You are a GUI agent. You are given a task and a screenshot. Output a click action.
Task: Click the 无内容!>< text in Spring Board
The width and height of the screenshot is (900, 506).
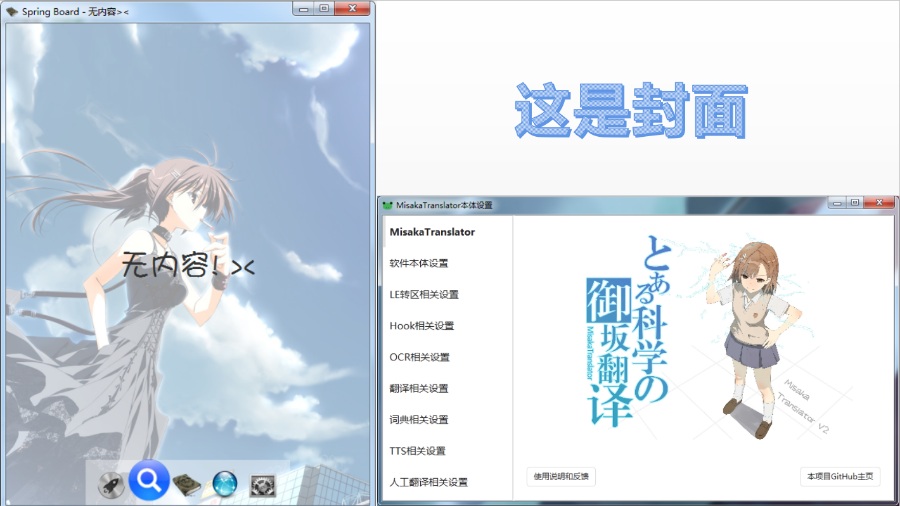click(188, 266)
